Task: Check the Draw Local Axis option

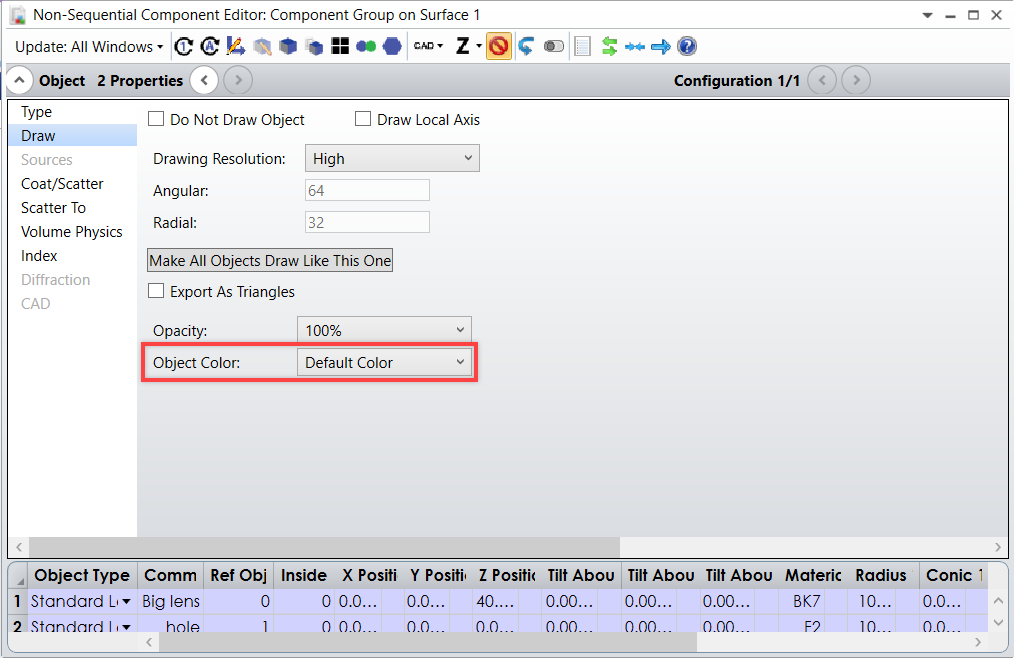Action: (363, 119)
